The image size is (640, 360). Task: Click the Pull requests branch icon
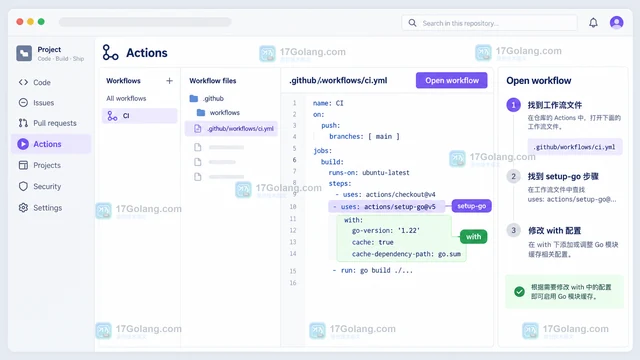(x=23, y=123)
